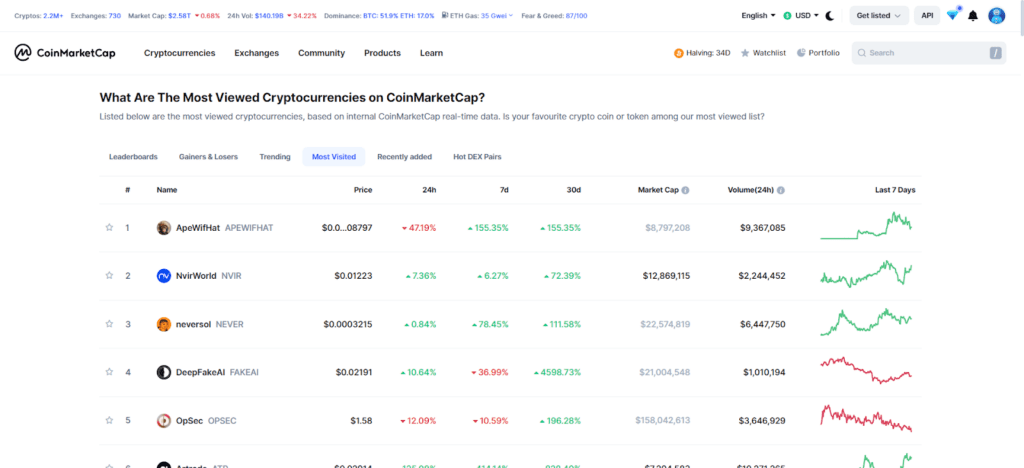
Task: Sort by the 7d column header
Action: pyautogui.click(x=504, y=190)
